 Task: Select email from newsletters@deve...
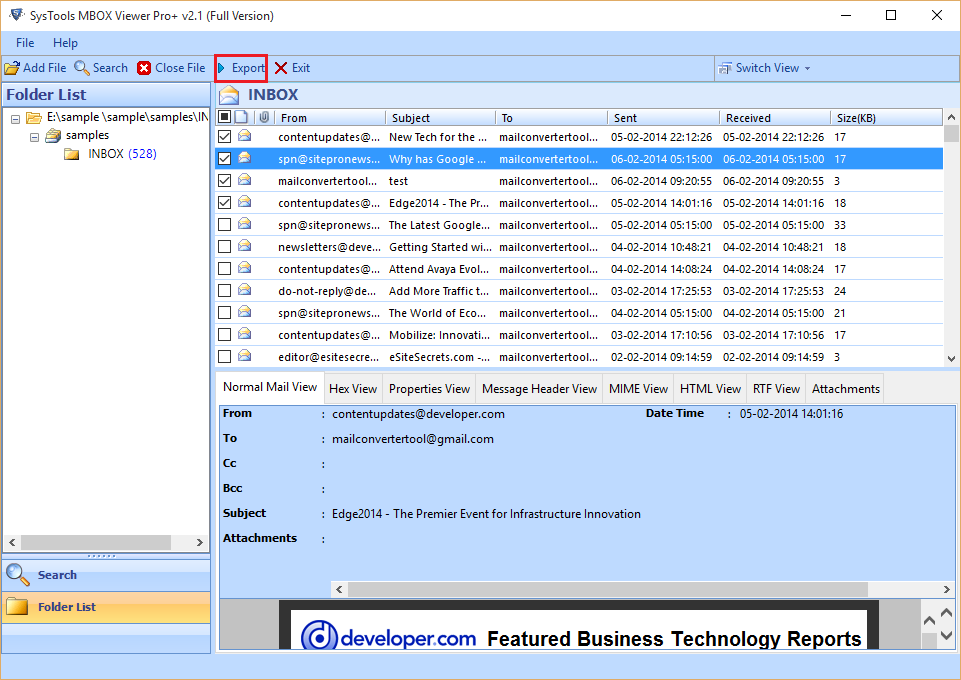click(x=579, y=247)
